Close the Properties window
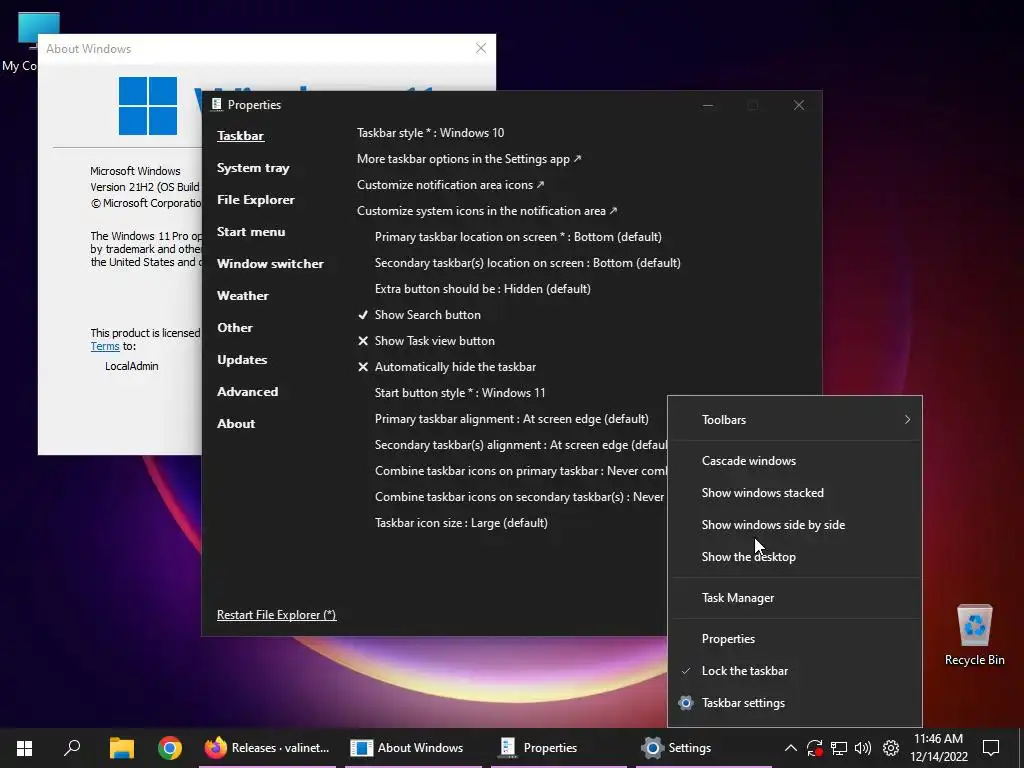This screenshot has width=1024, height=768. point(799,105)
